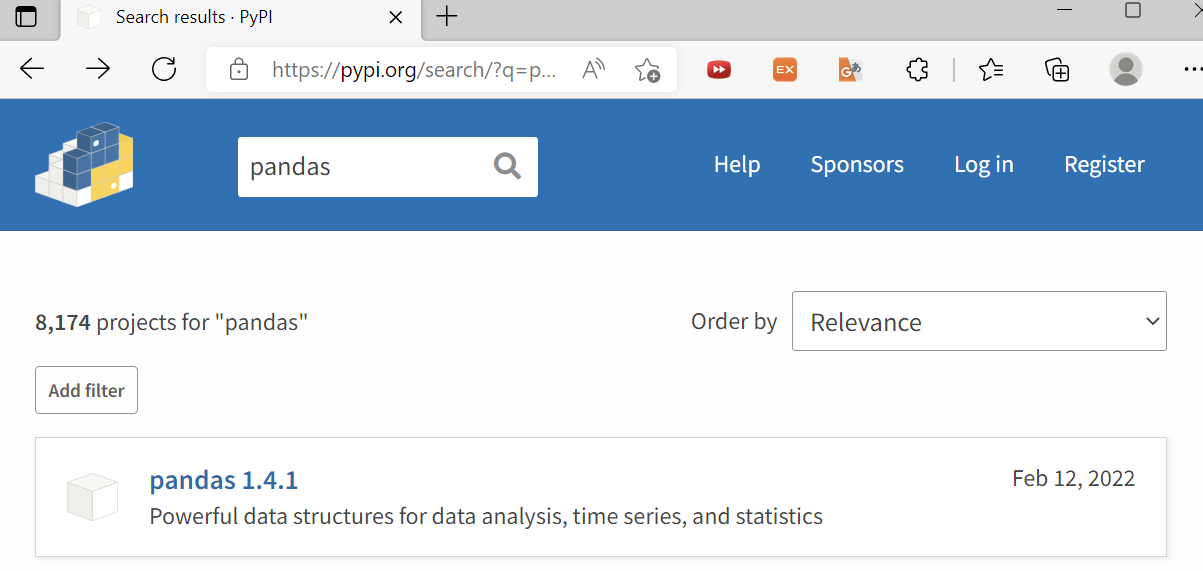Expand the Order by Relevance dropdown

tap(978, 322)
